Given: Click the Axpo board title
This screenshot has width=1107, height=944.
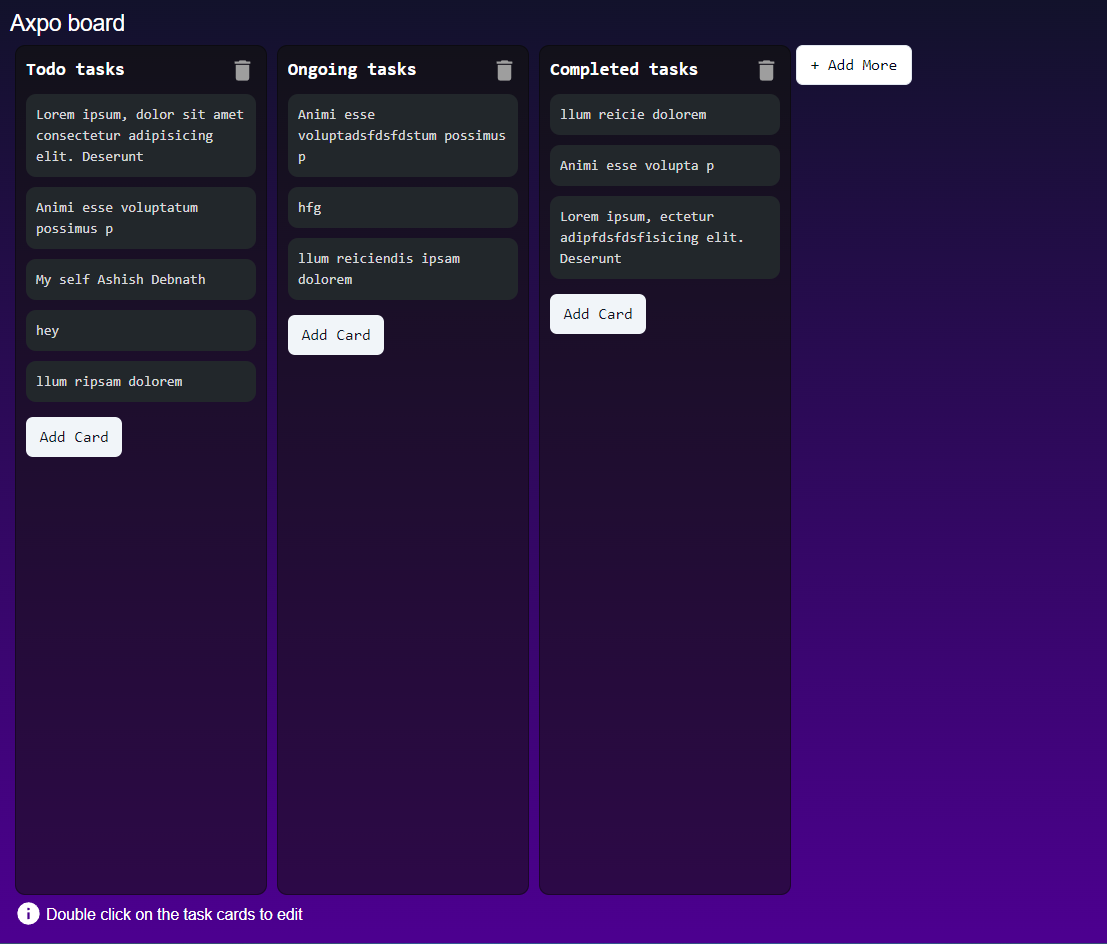Looking at the screenshot, I should (x=68, y=23).
